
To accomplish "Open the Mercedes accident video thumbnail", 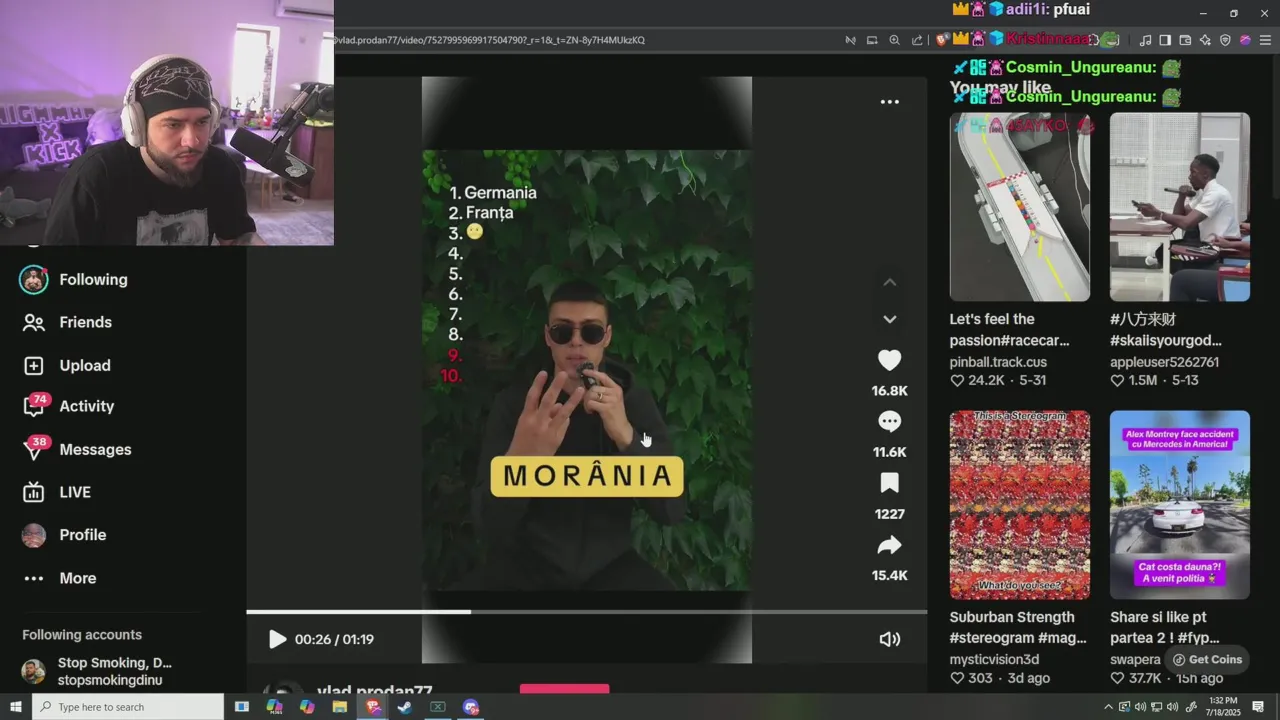I will click(1179, 505).
